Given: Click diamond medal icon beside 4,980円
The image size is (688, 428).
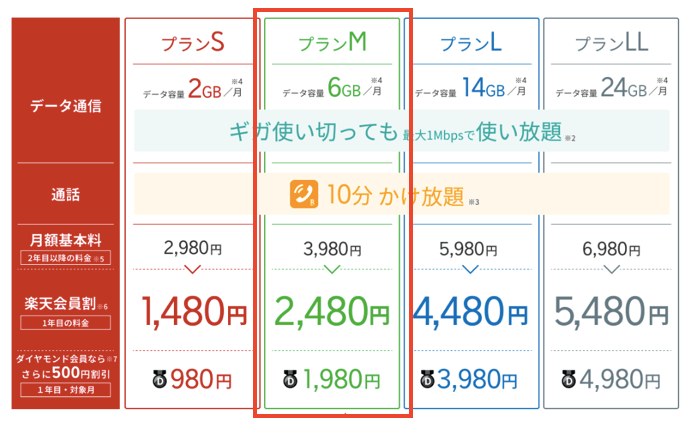Looking at the screenshot, I should click(x=569, y=379).
